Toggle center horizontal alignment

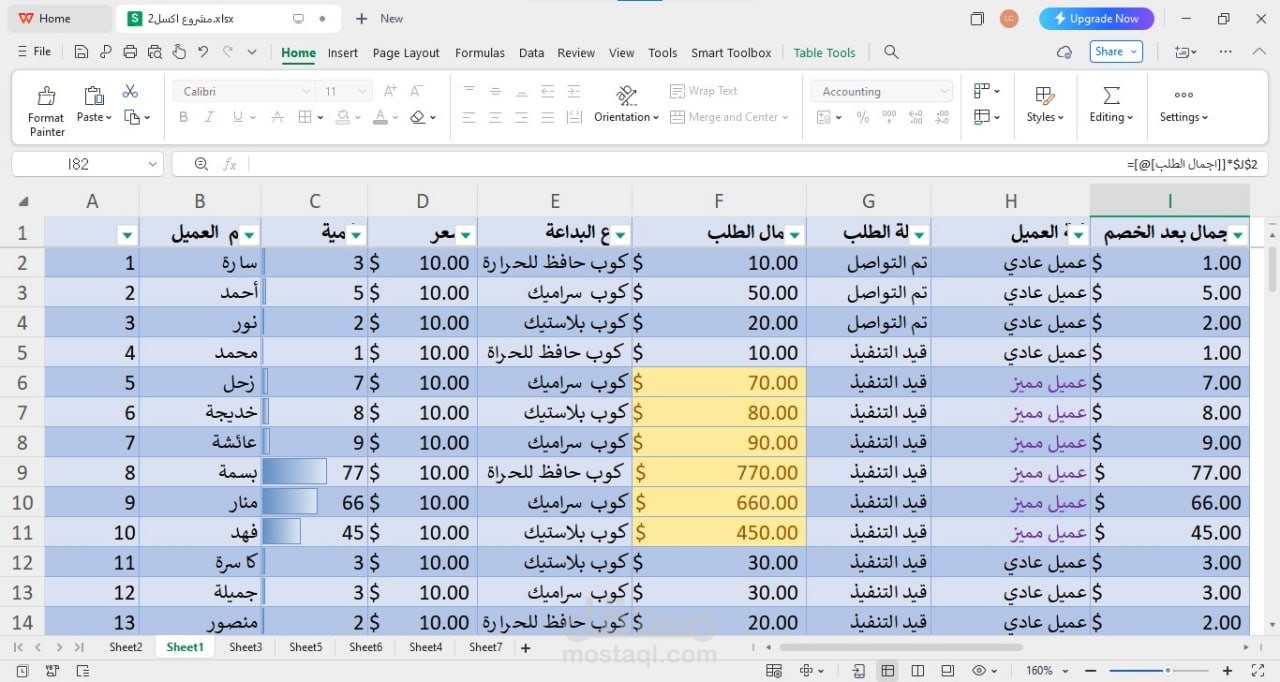coord(495,117)
